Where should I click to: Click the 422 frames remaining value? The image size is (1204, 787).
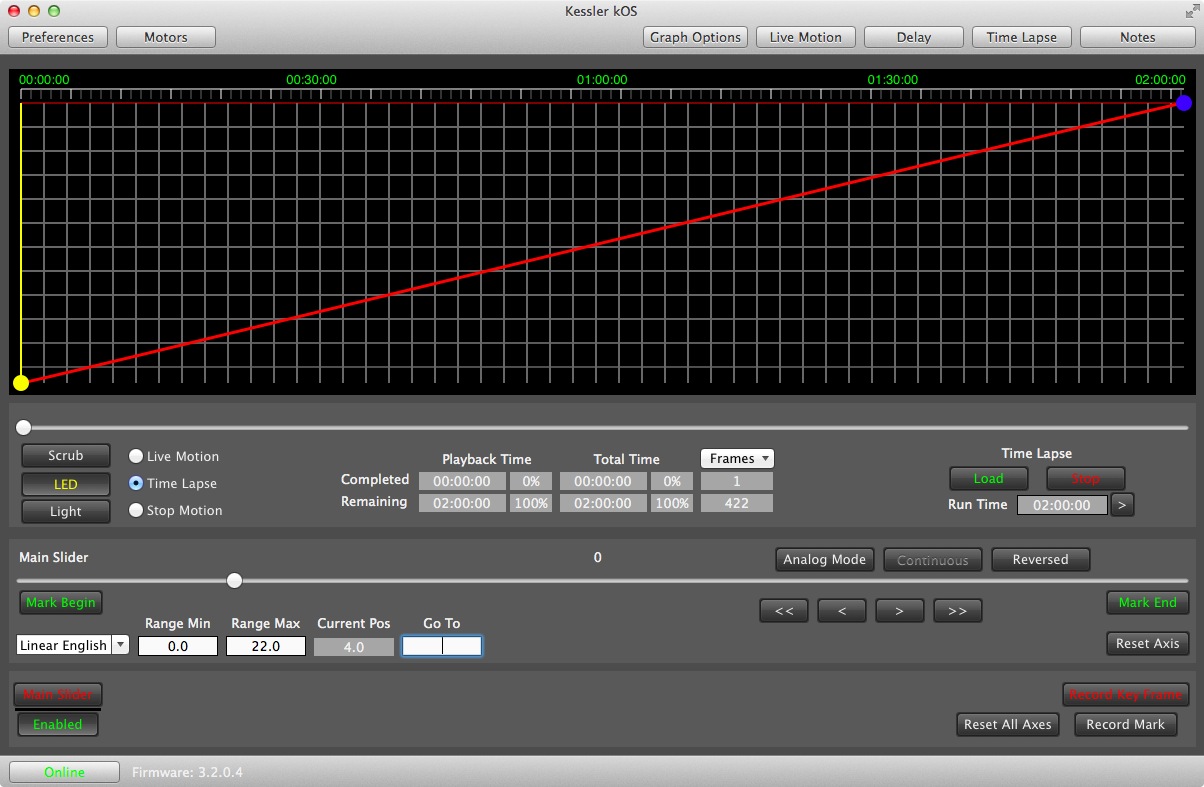point(737,503)
